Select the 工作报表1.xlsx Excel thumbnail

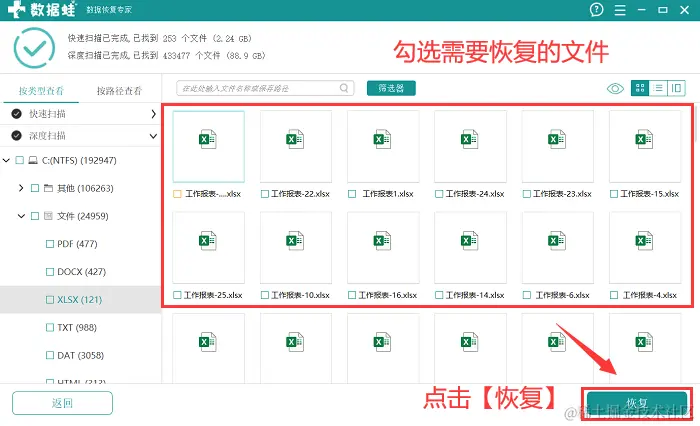[x=383, y=146]
